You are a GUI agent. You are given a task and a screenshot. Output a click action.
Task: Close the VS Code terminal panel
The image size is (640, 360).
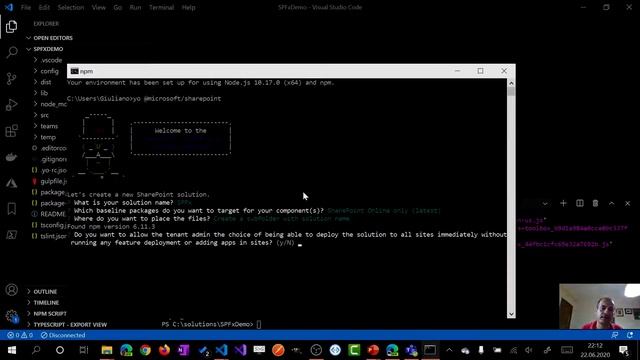pyautogui.click(x=627, y=203)
